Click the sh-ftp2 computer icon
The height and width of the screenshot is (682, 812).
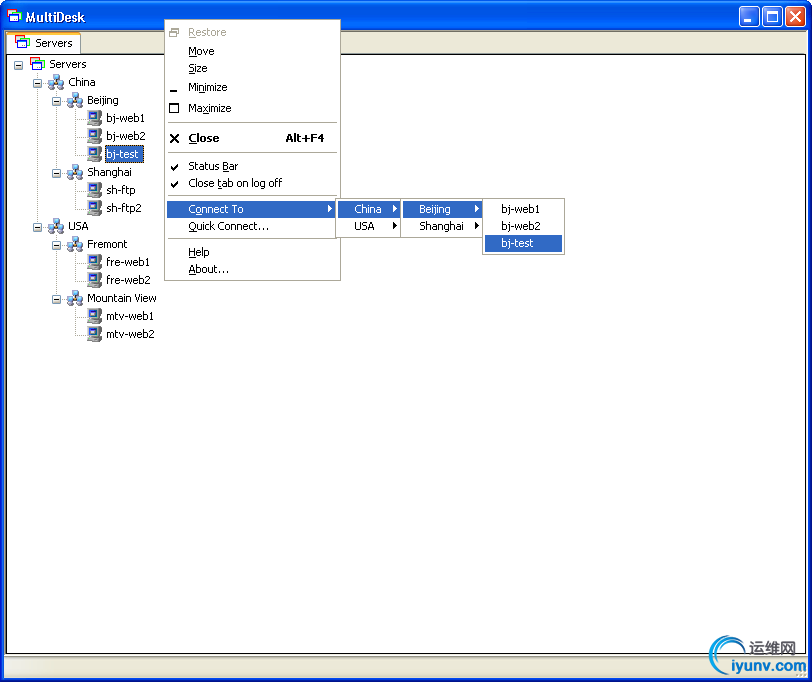tap(94, 208)
